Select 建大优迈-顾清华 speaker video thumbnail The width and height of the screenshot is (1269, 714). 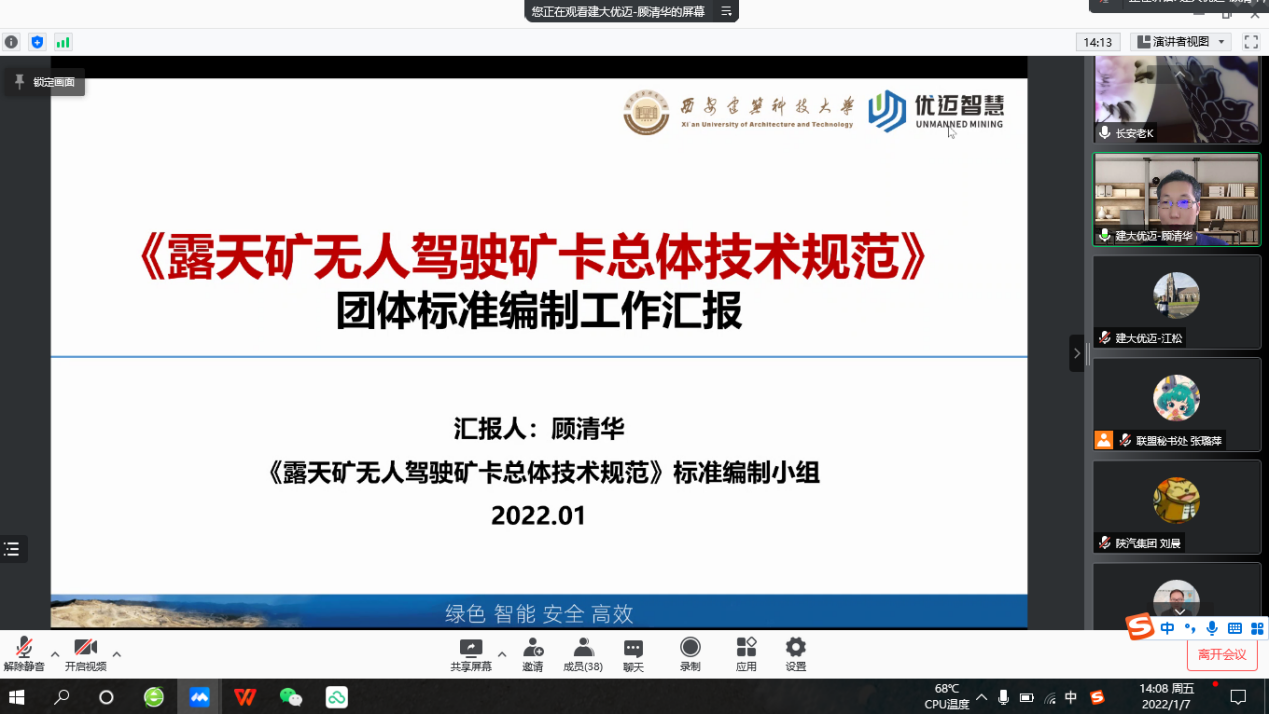(x=1176, y=199)
